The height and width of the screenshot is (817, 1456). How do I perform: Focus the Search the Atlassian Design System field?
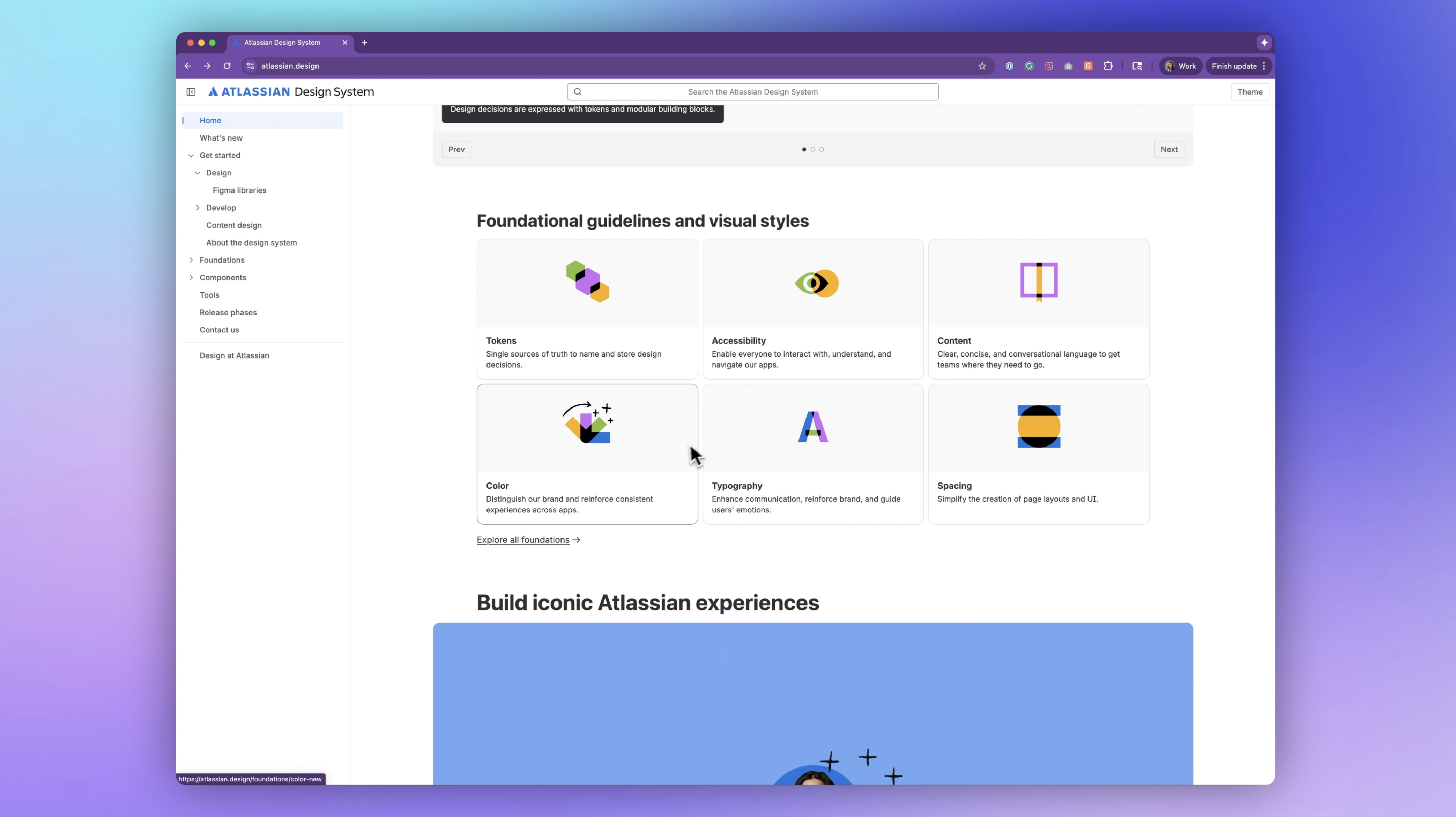click(x=752, y=92)
